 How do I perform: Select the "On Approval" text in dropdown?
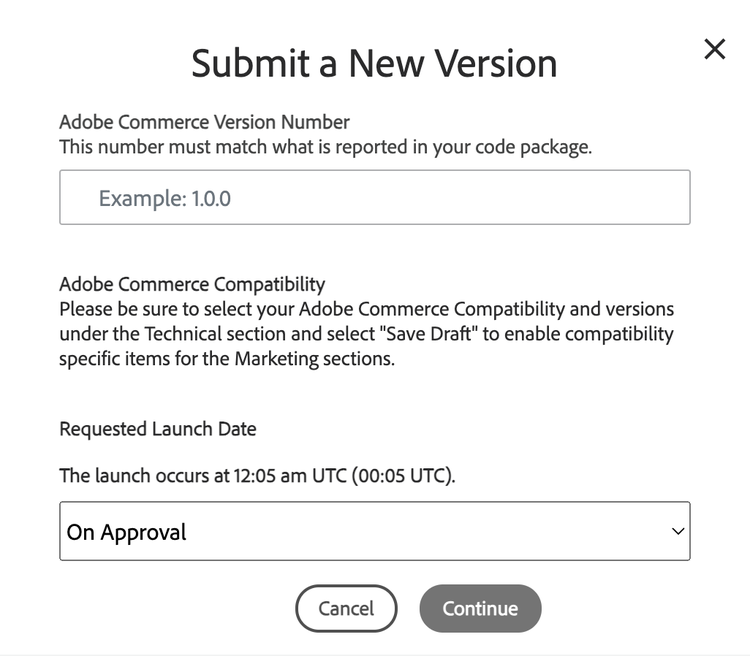click(127, 532)
